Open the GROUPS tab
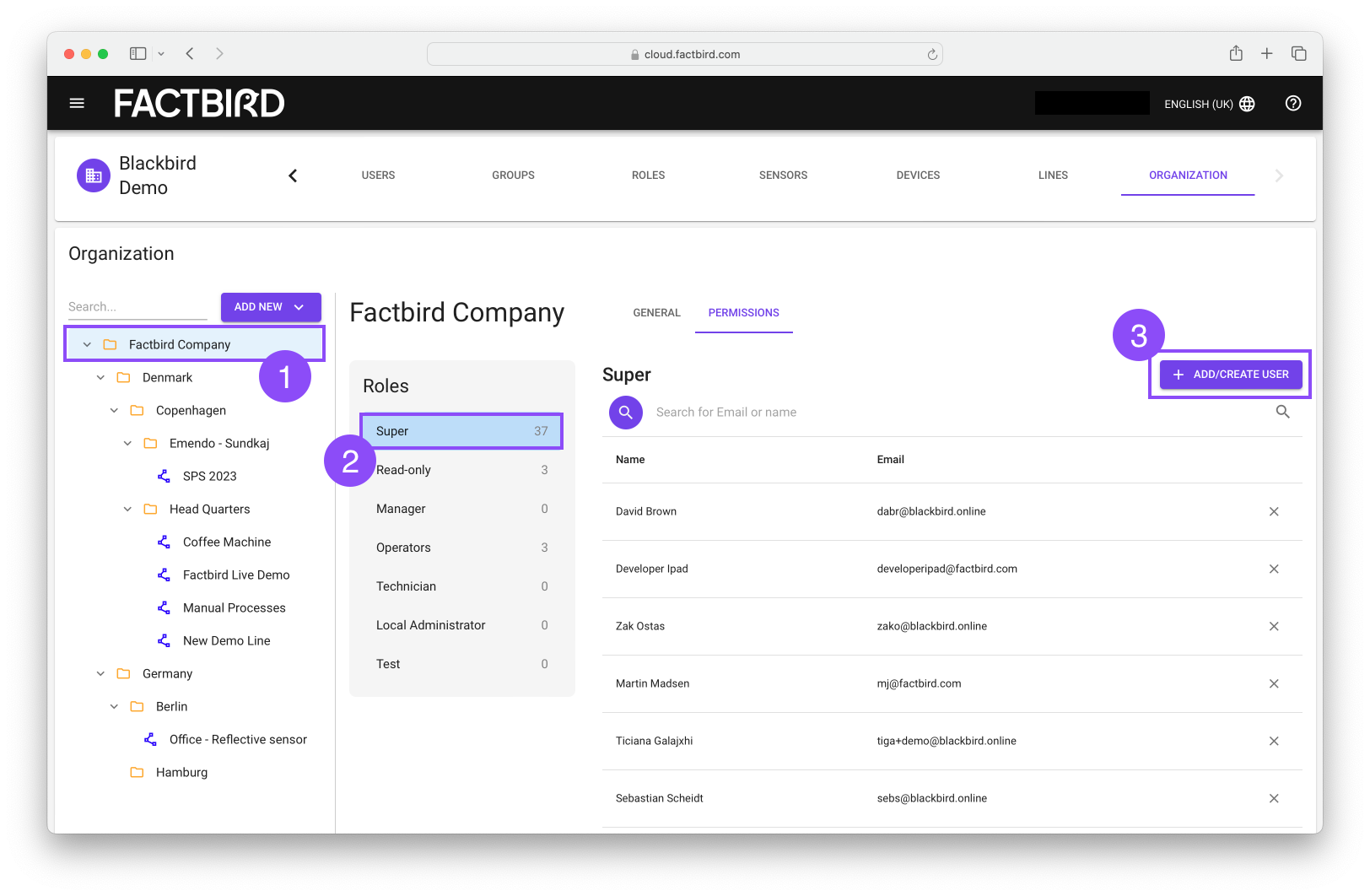 point(513,175)
